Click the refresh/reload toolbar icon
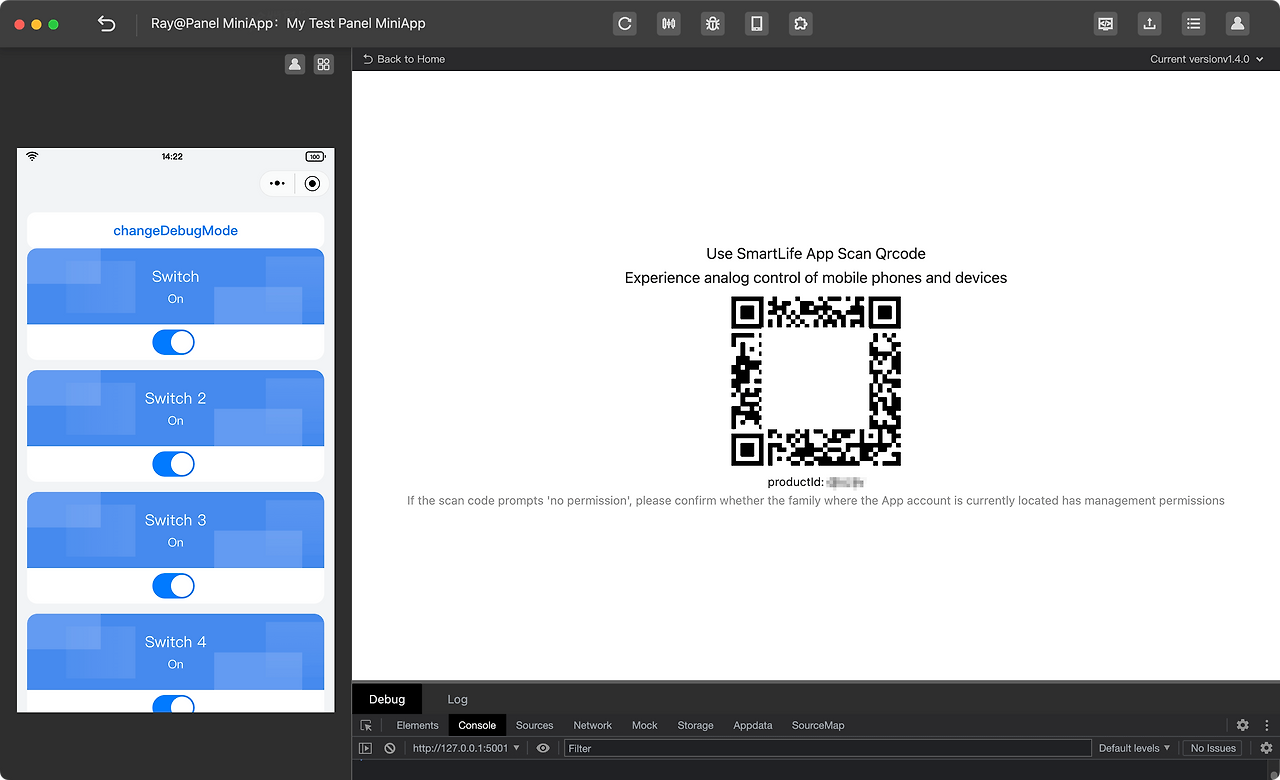This screenshot has width=1280, height=780. pyautogui.click(x=625, y=23)
